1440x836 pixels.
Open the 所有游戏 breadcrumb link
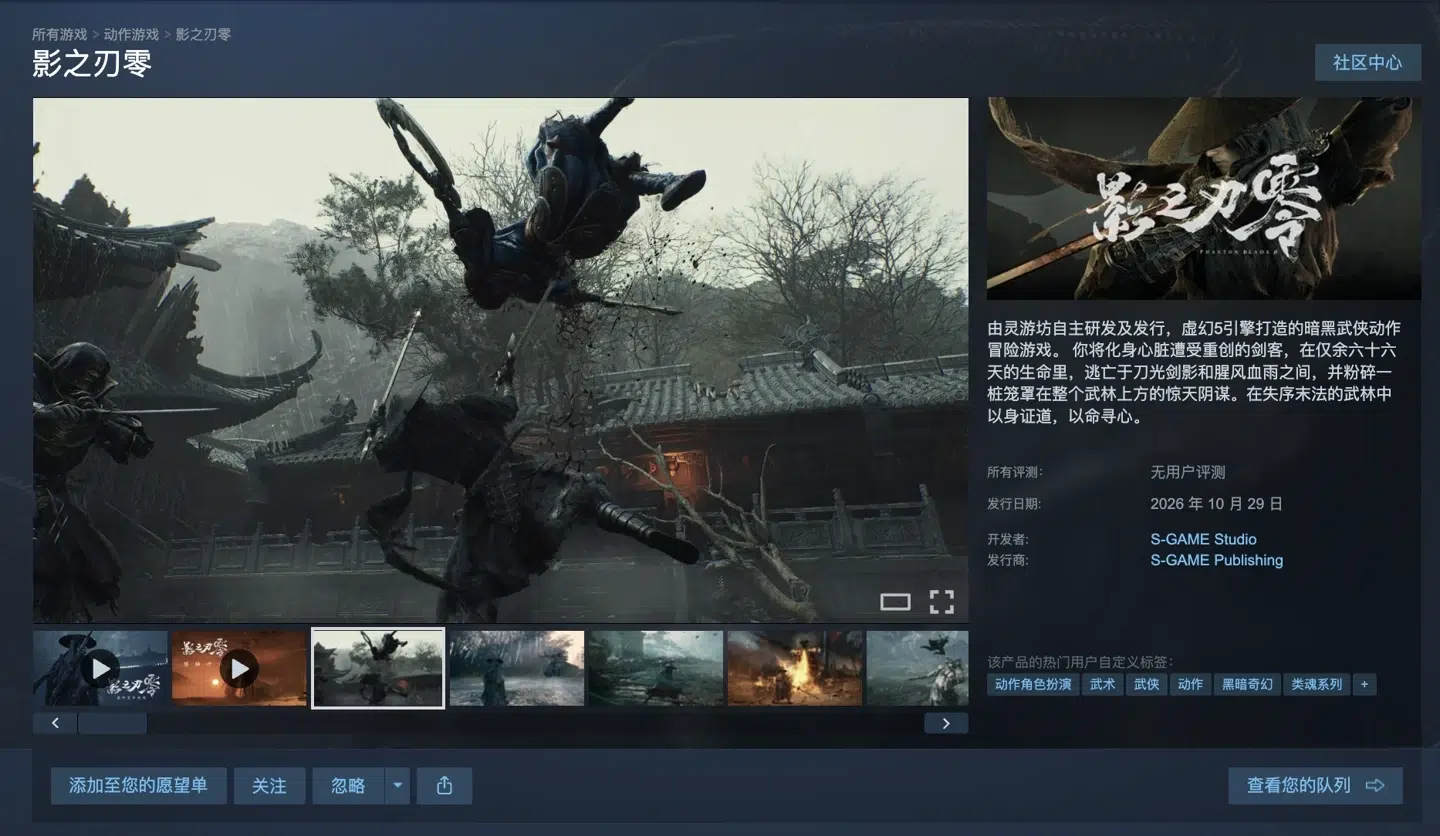point(59,34)
